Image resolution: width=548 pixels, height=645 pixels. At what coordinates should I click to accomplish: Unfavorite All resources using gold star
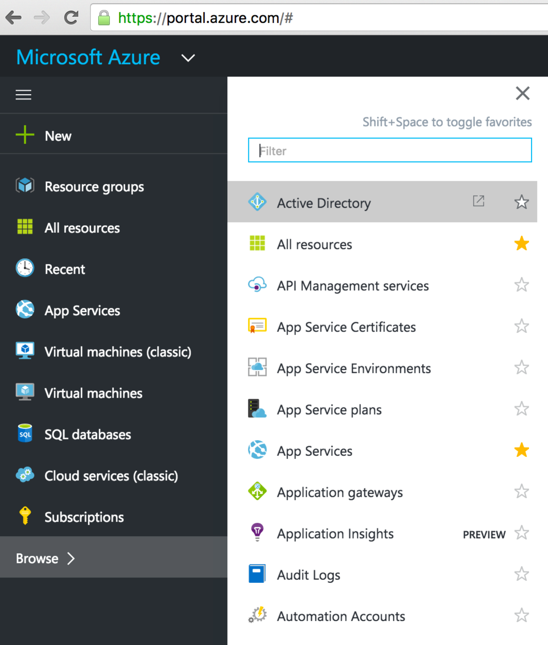pyautogui.click(x=522, y=243)
